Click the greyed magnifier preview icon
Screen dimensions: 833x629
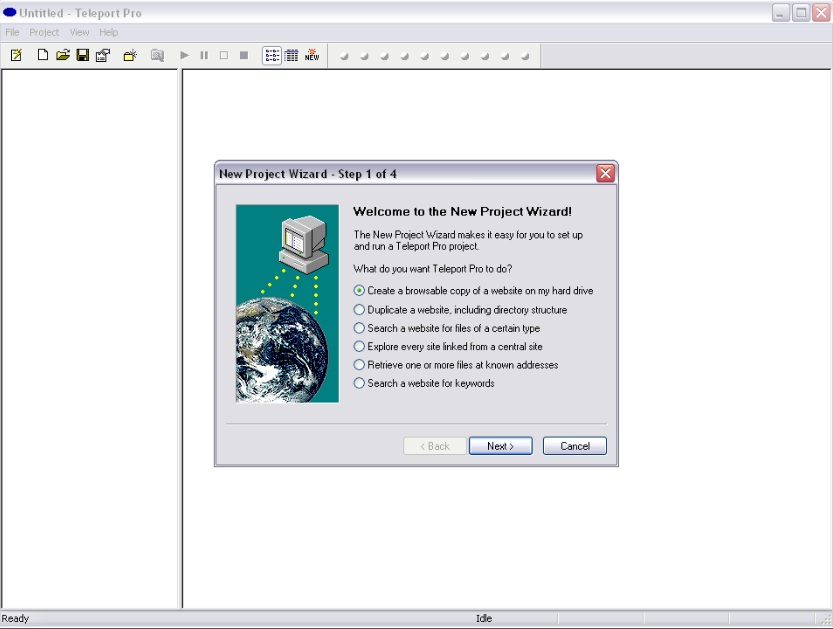(x=157, y=55)
